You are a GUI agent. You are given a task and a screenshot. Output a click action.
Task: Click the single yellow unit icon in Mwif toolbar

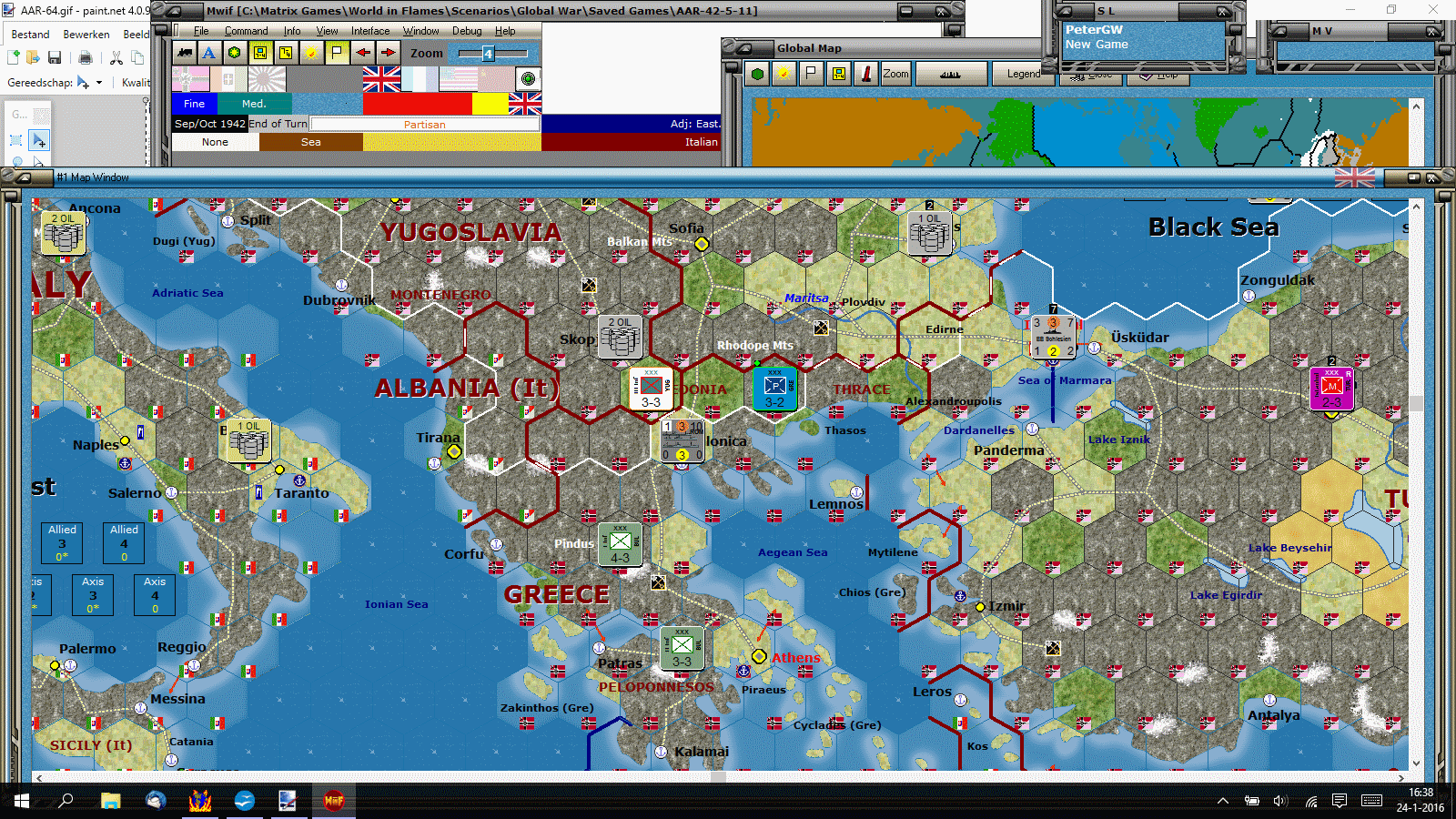point(286,53)
